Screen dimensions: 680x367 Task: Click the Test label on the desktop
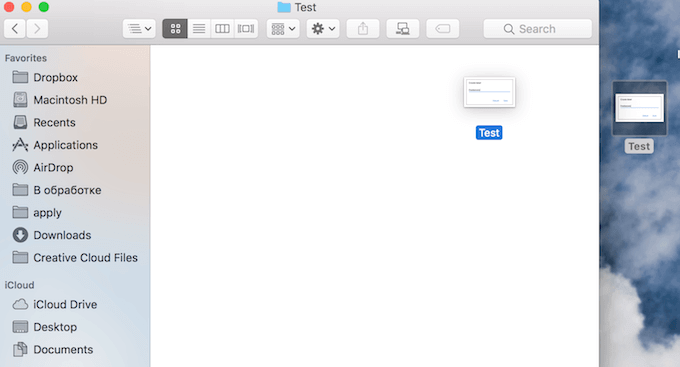point(639,146)
